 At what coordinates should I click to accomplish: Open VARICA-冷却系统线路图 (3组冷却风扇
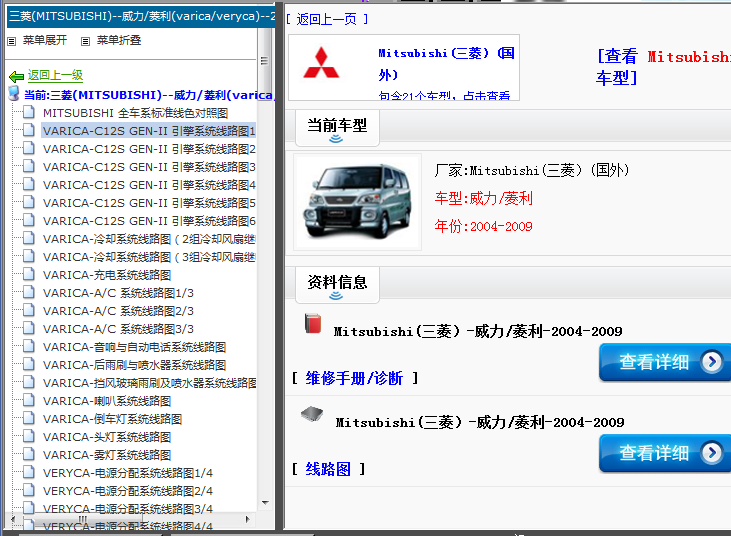(149, 257)
